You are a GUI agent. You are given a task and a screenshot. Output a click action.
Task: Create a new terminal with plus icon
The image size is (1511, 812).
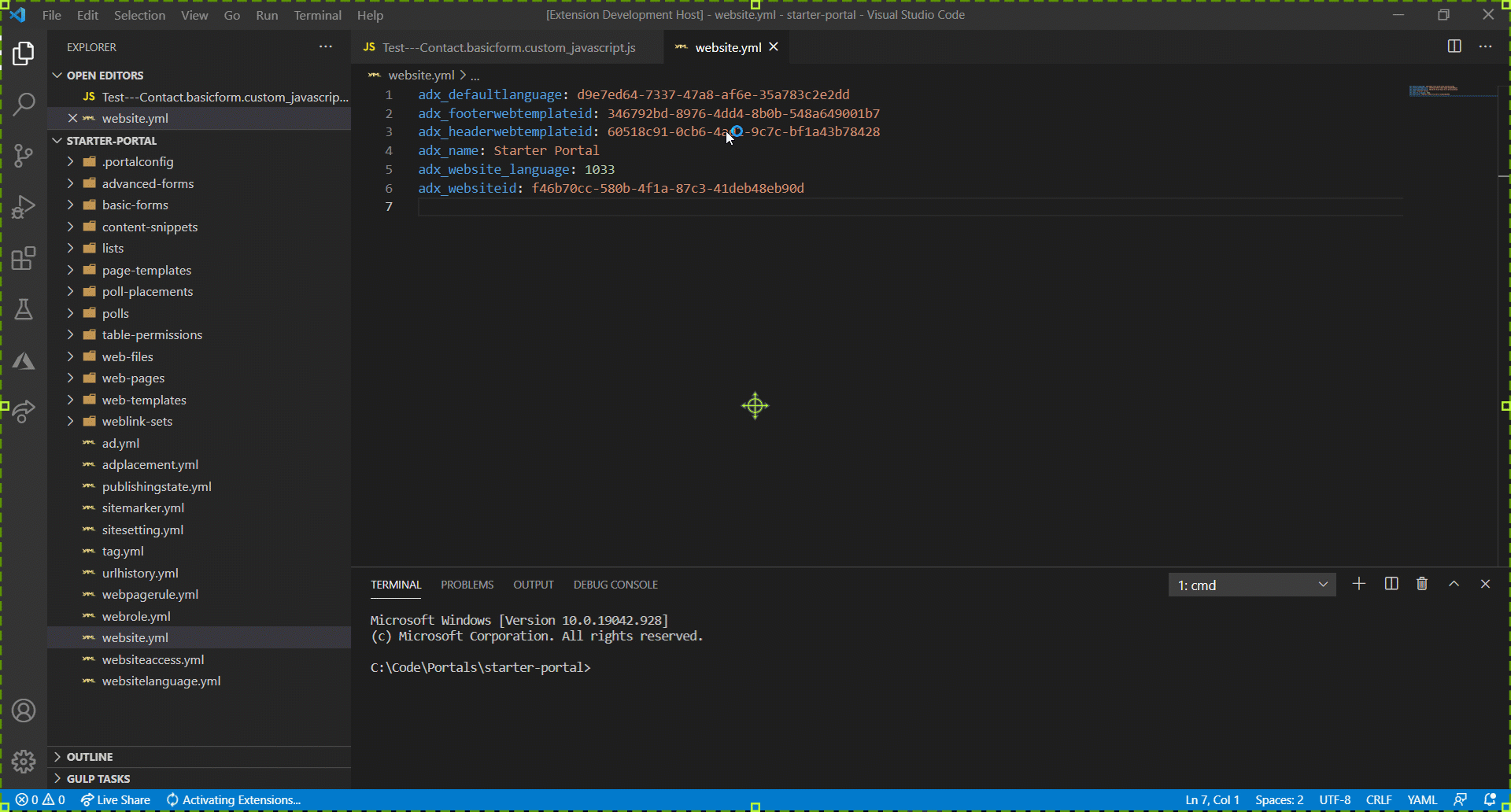click(1359, 584)
